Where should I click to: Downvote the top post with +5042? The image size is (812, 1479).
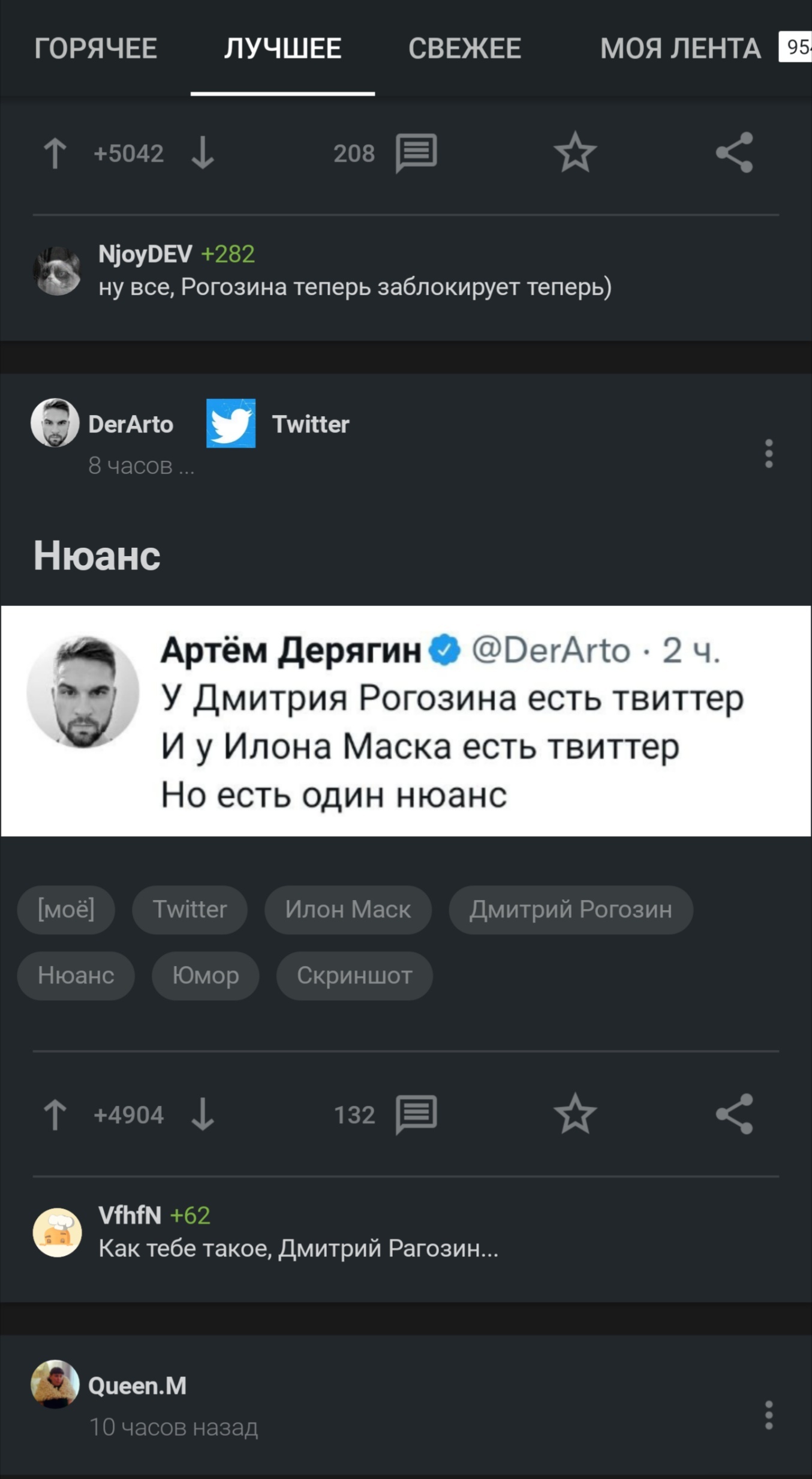pos(203,153)
